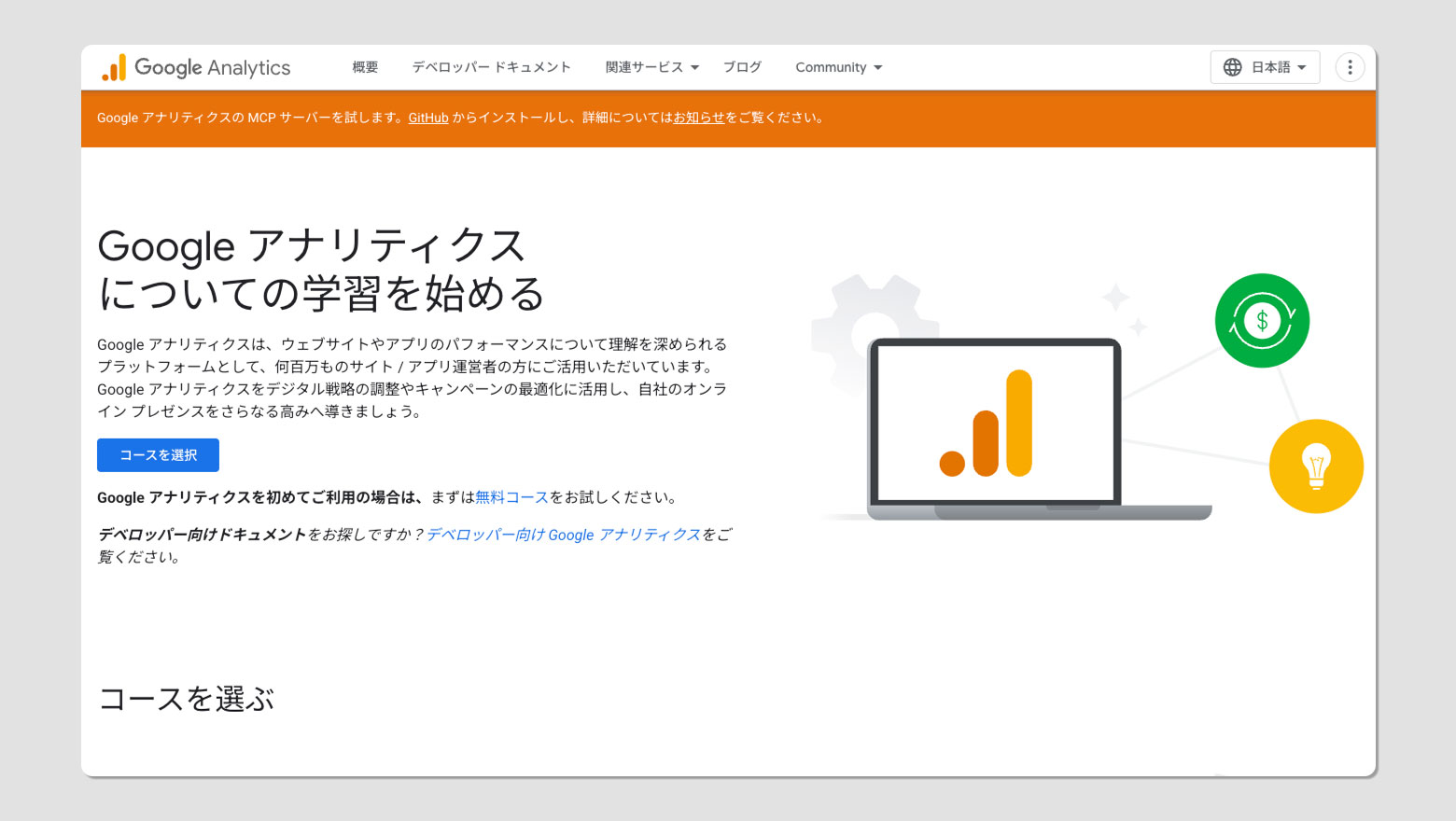The height and width of the screenshot is (821, 1456).
Task: Follow the GitHub link in the banner
Action: (x=428, y=118)
